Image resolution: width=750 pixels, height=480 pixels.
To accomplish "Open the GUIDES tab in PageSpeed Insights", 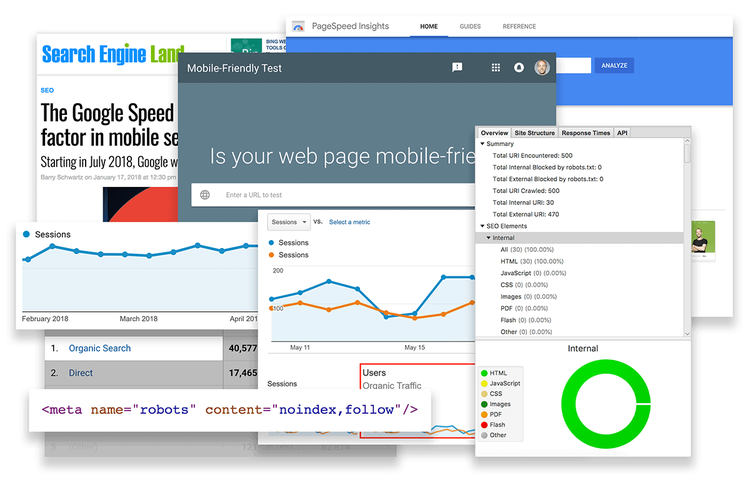I will (470, 26).
